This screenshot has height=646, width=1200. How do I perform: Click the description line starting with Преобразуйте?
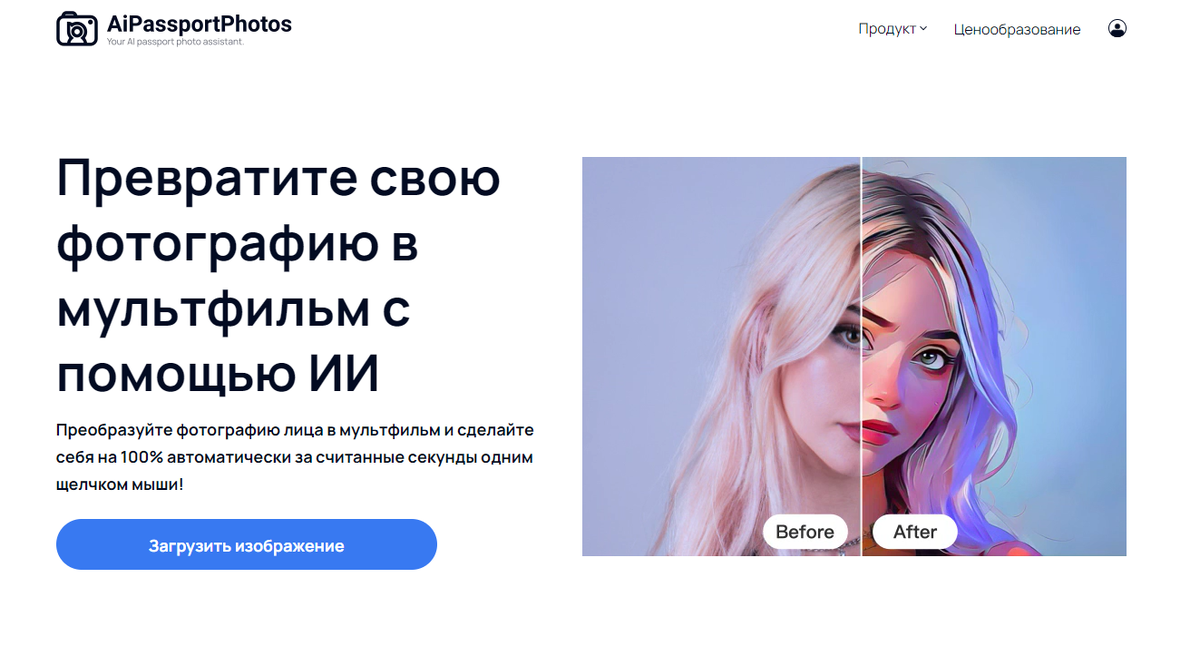[x=295, y=430]
